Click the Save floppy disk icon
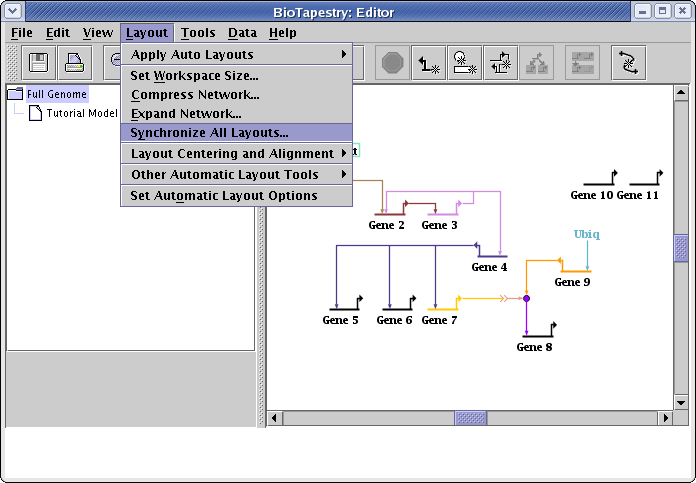The height and width of the screenshot is (483, 696). pyautogui.click(x=40, y=62)
